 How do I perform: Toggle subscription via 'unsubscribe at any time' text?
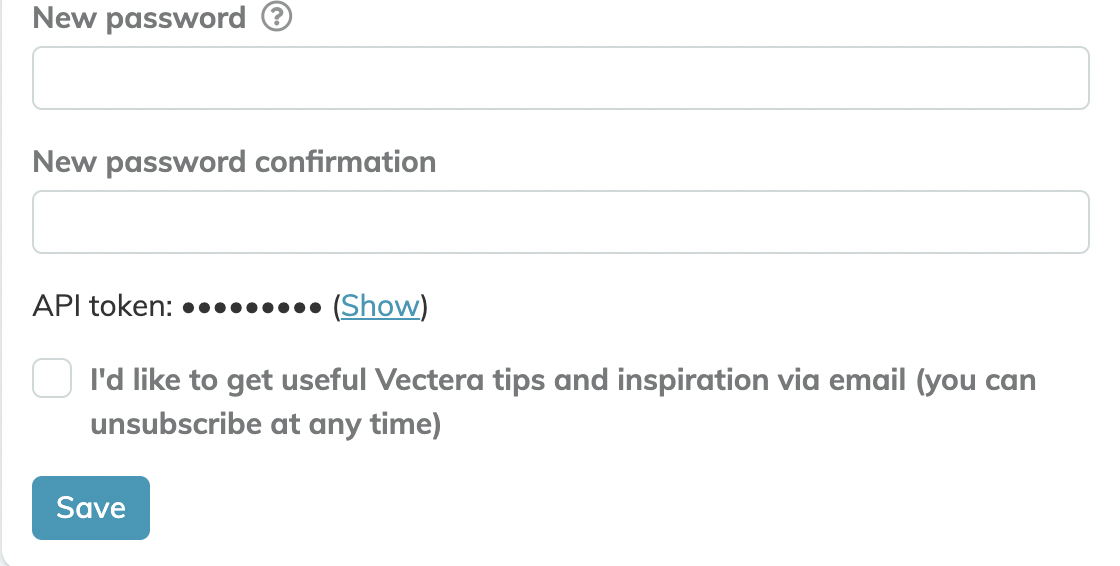point(266,424)
